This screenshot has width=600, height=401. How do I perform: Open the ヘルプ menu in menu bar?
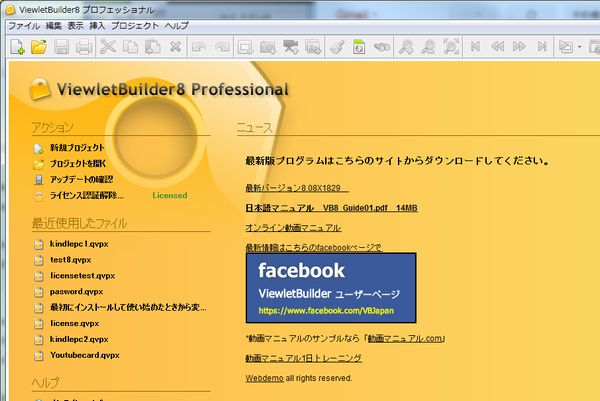click(176, 24)
